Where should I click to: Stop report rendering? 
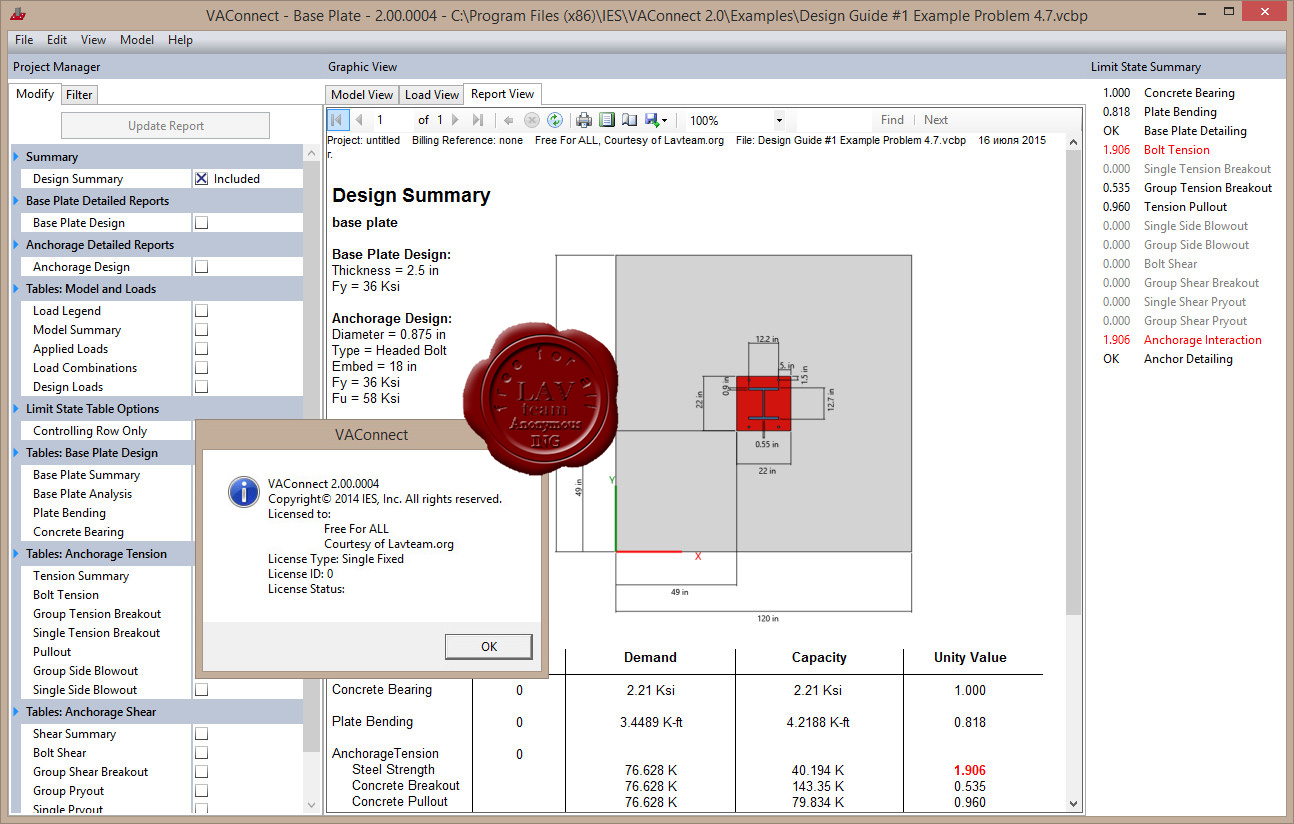click(x=532, y=120)
